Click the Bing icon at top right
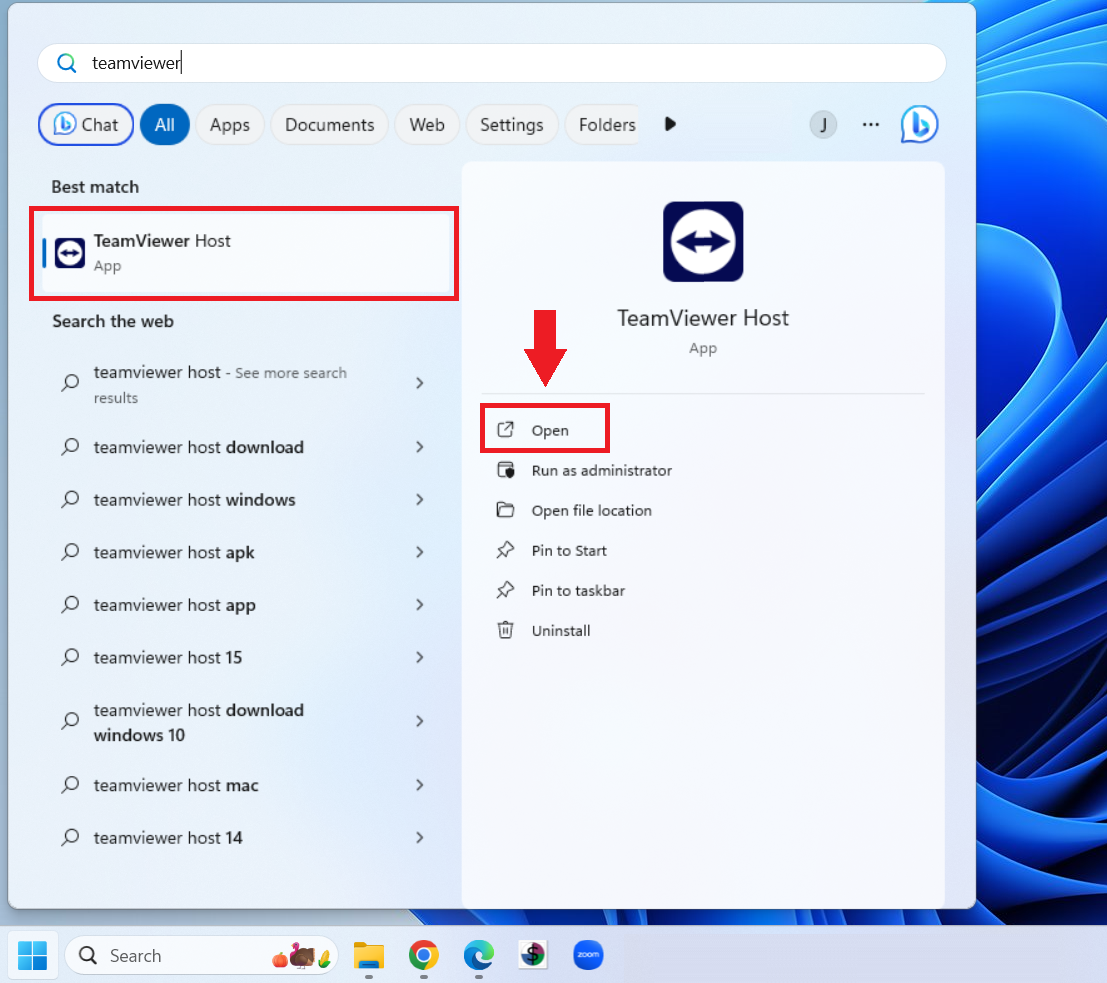1107x983 pixels. pyautogui.click(x=918, y=124)
